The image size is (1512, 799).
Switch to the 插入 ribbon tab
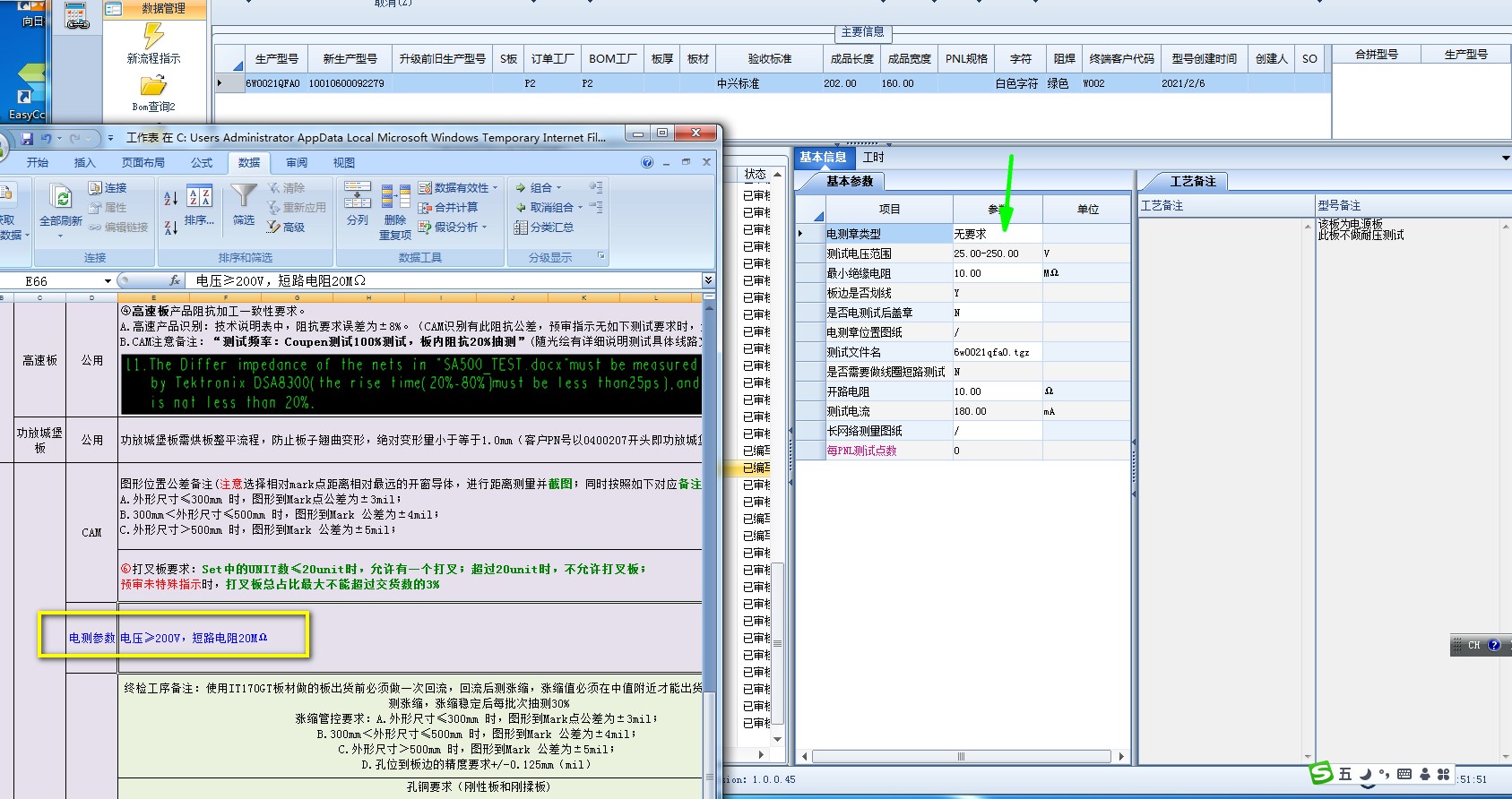point(84,162)
